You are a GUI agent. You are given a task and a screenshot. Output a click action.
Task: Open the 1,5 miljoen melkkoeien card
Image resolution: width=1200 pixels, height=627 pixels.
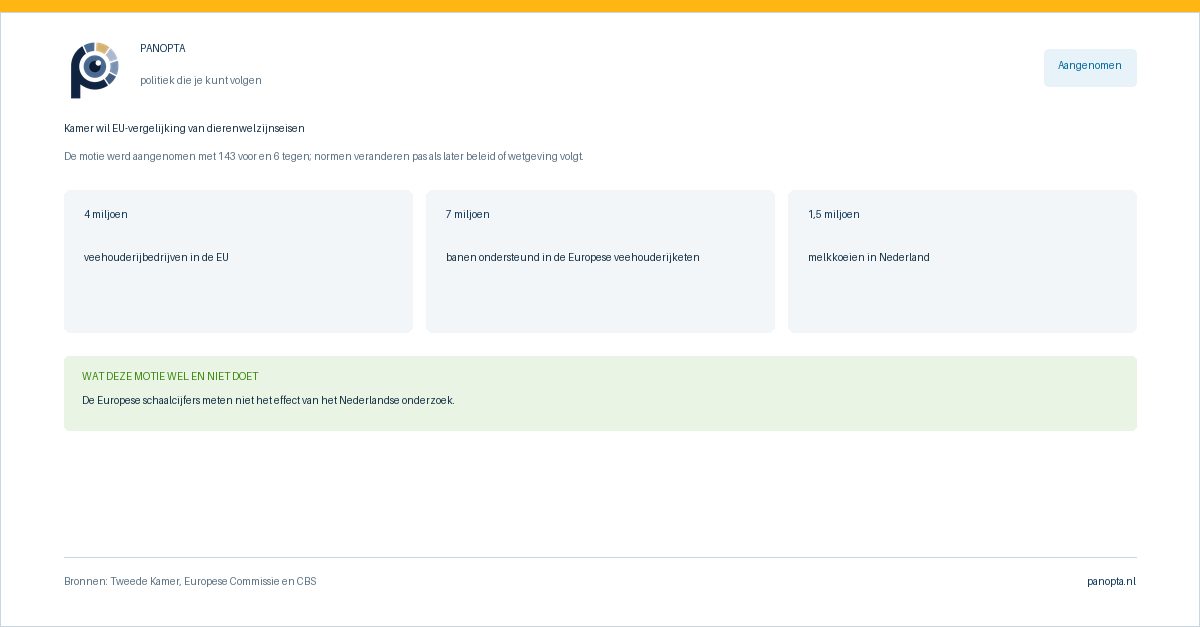(962, 261)
